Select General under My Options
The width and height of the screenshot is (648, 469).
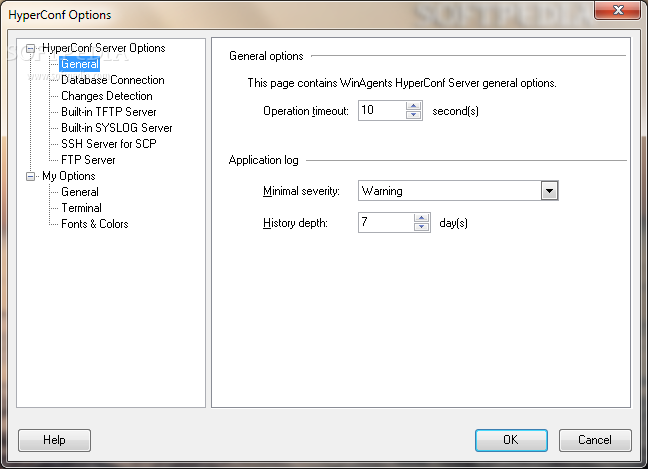[x=80, y=192]
